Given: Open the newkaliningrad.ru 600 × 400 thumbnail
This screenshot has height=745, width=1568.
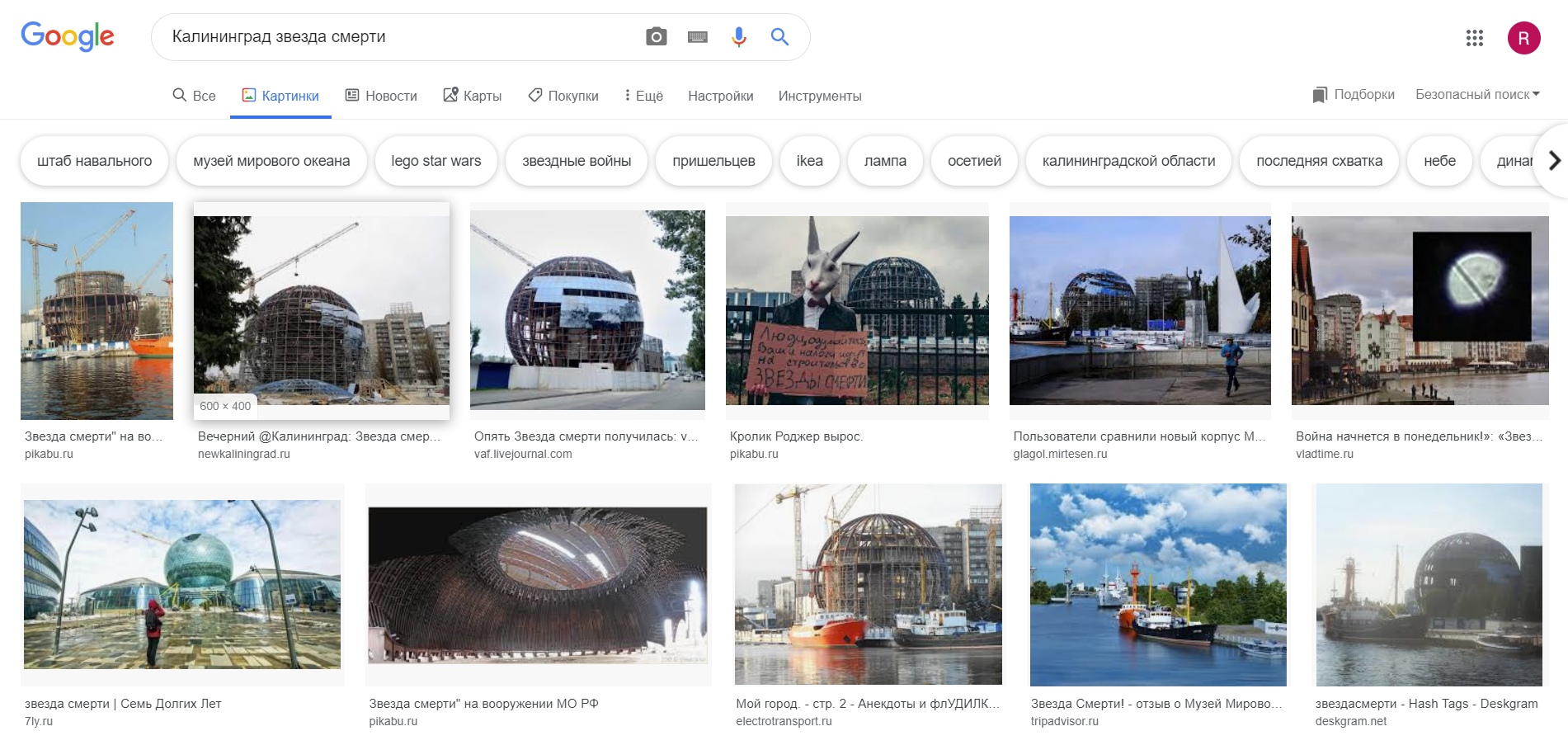Looking at the screenshot, I should pyautogui.click(x=322, y=311).
